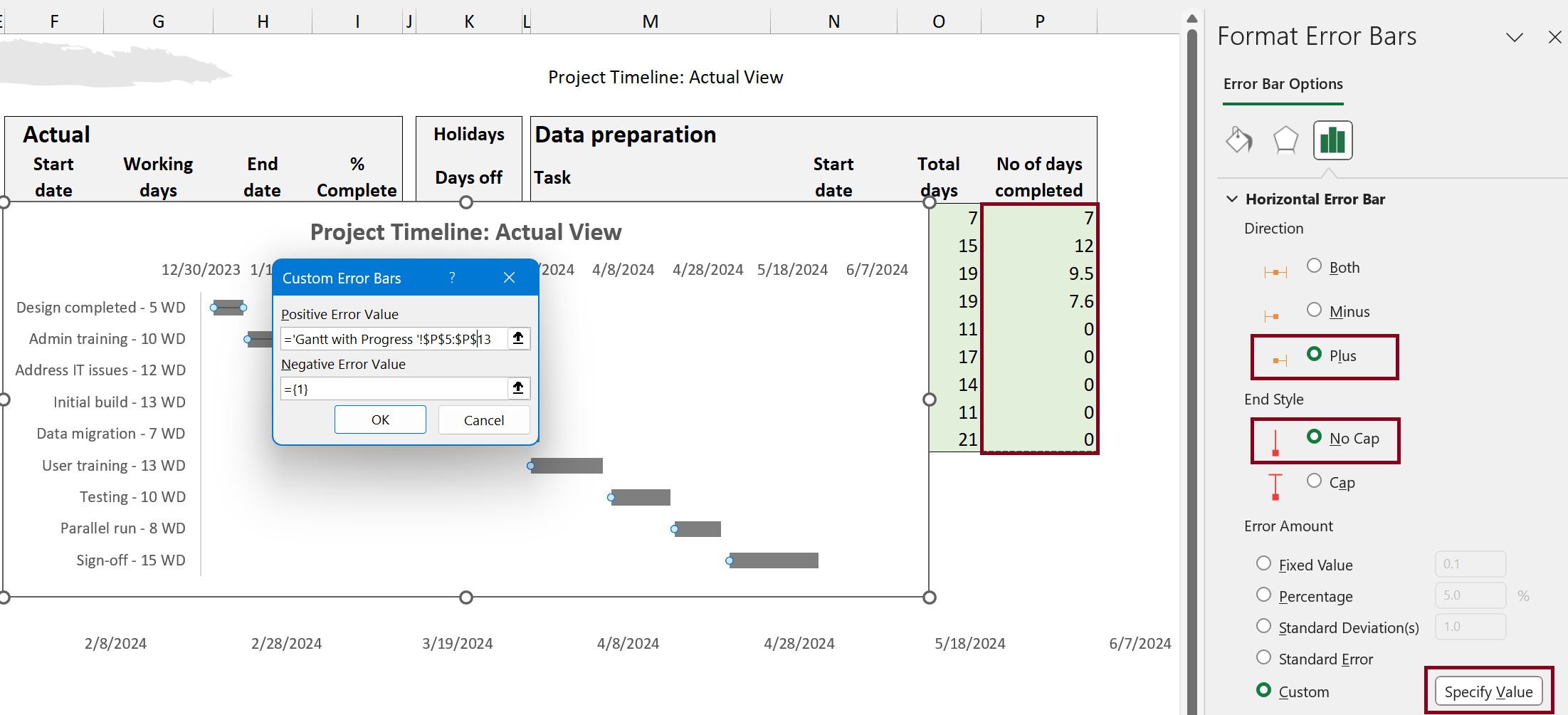The image size is (1568, 715).
Task: Click the Specify Value button
Action: tap(1488, 691)
